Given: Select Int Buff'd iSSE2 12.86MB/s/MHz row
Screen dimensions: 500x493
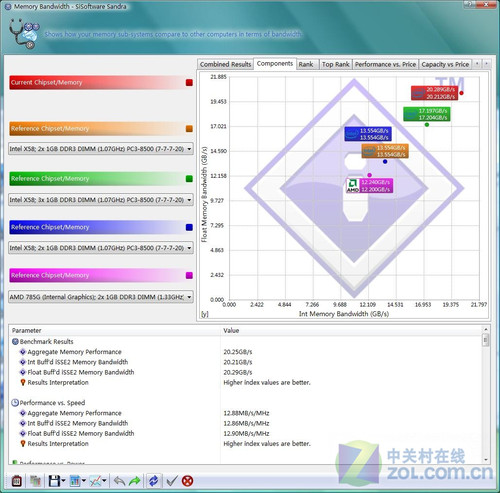Looking at the screenshot, I should (246, 423).
